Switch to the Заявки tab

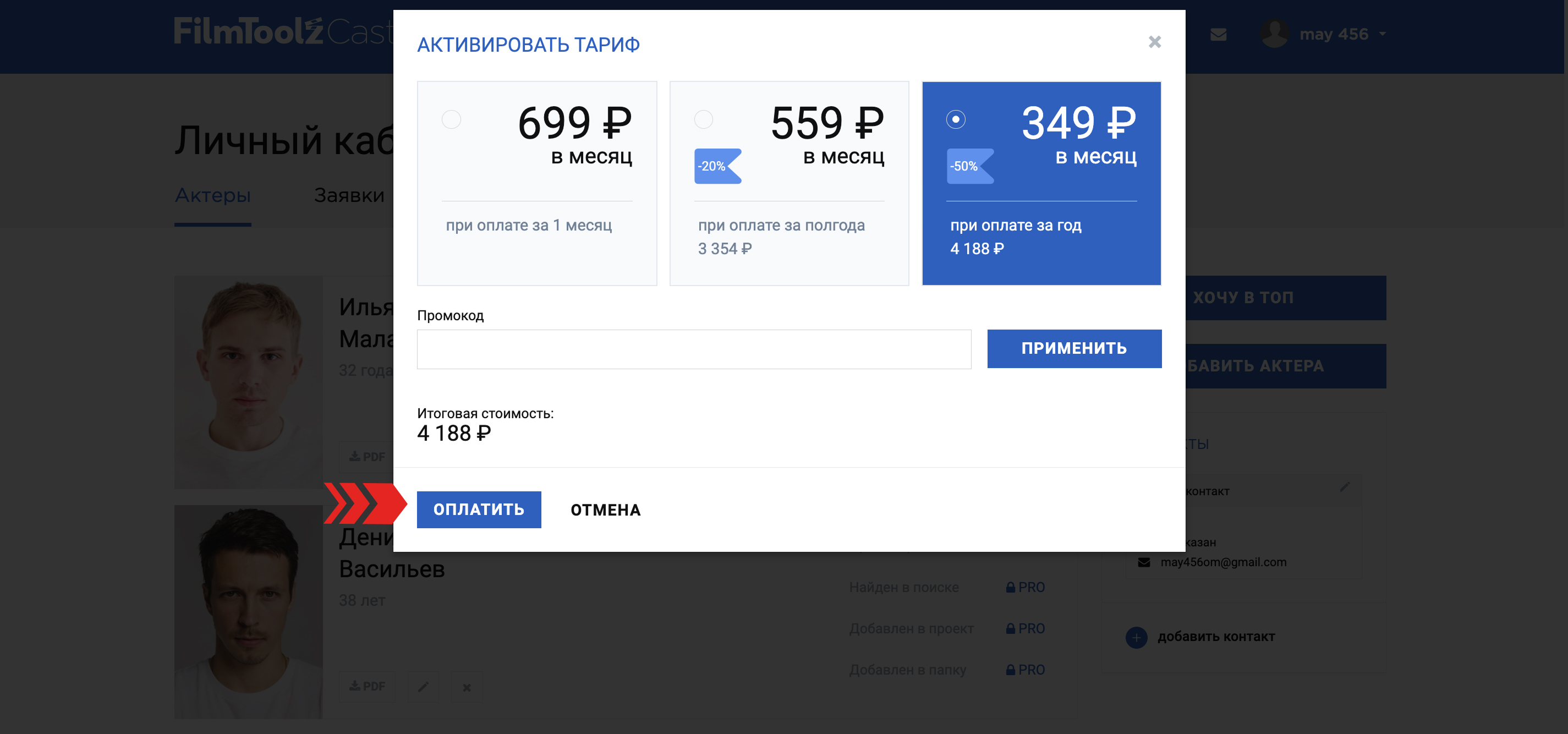pos(349,196)
